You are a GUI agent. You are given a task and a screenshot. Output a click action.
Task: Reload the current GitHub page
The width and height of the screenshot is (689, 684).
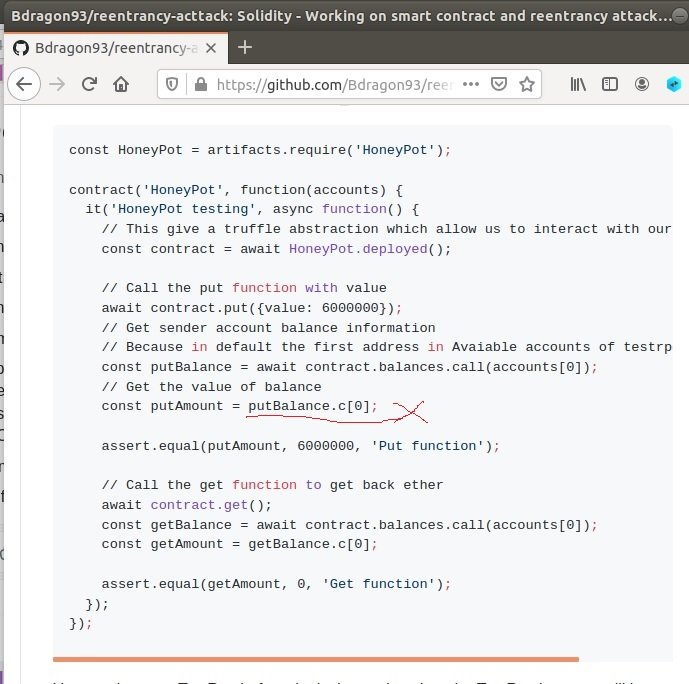tap(89, 85)
